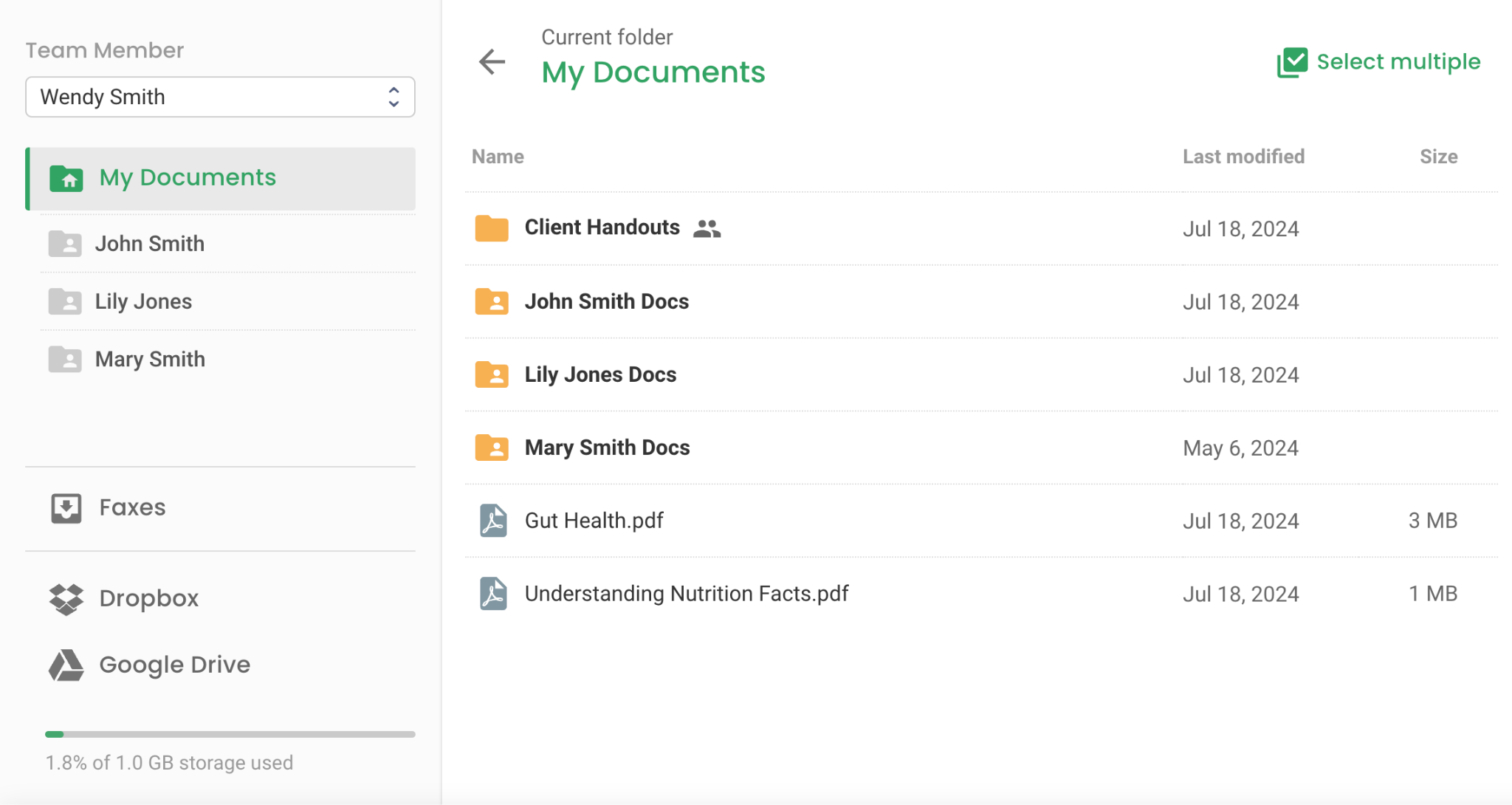Screen dimensions: 1512x805
Task: Sort by Last modified column header
Action: (x=1243, y=157)
